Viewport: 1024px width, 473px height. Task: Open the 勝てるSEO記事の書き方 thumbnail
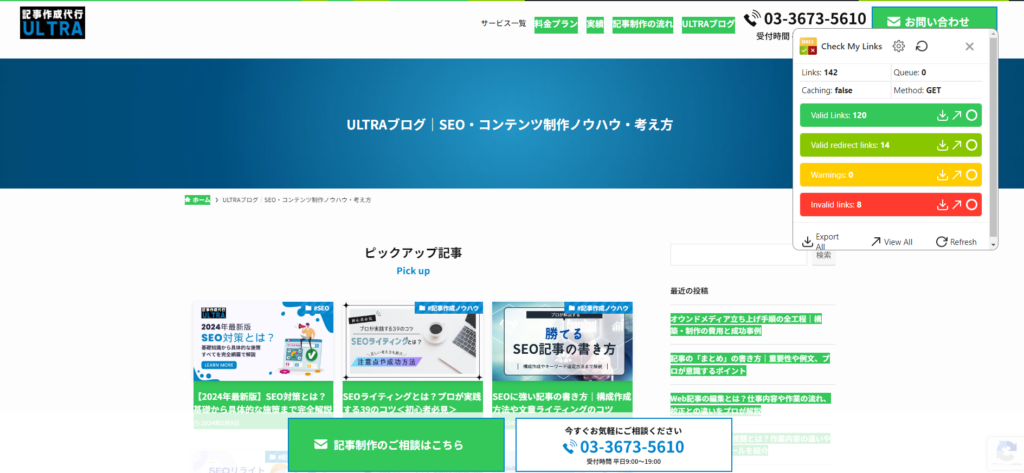[562, 341]
